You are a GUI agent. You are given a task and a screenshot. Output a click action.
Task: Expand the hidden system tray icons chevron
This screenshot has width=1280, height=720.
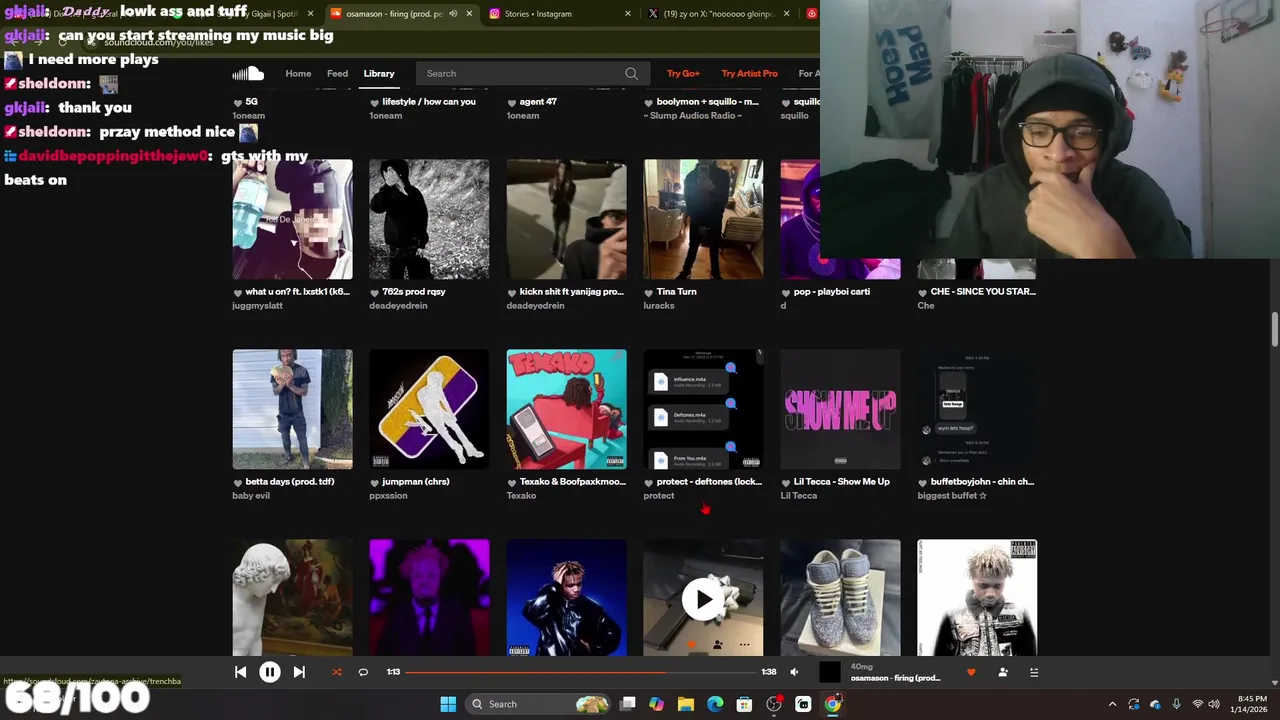[1111, 704]
